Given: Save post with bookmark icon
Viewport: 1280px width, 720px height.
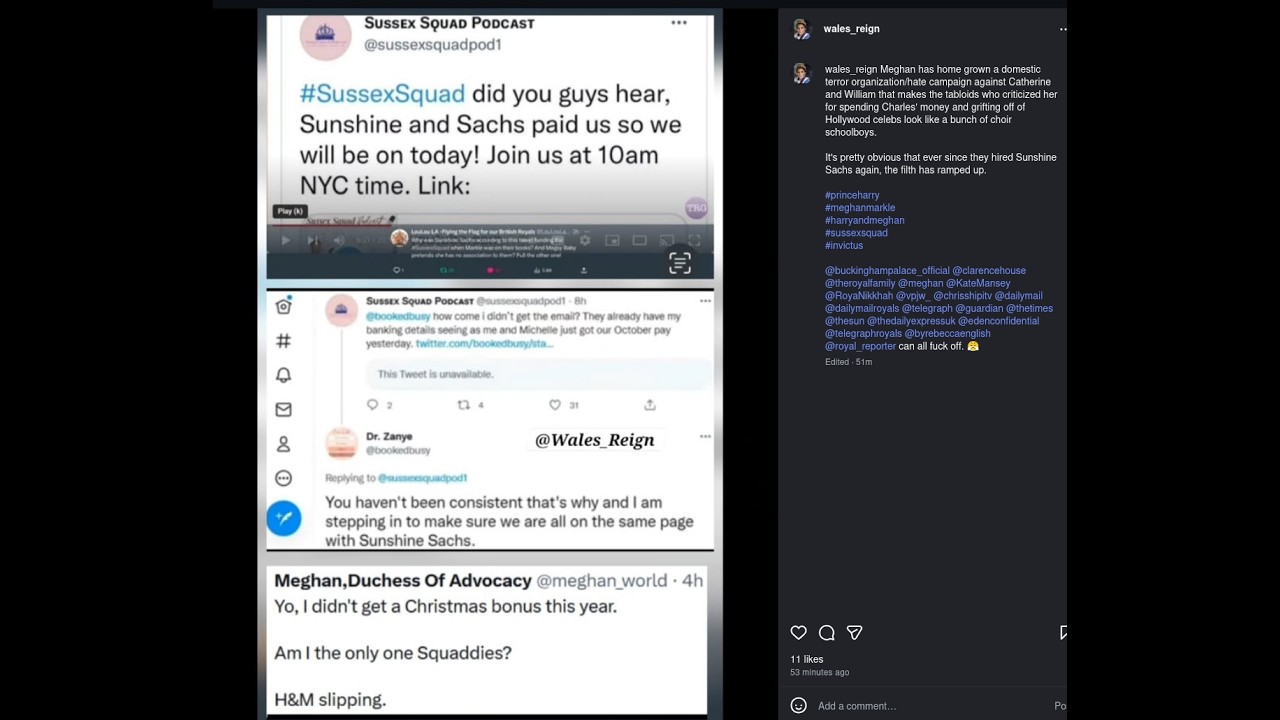Looking at the screenshot, I should (1063, 633).
